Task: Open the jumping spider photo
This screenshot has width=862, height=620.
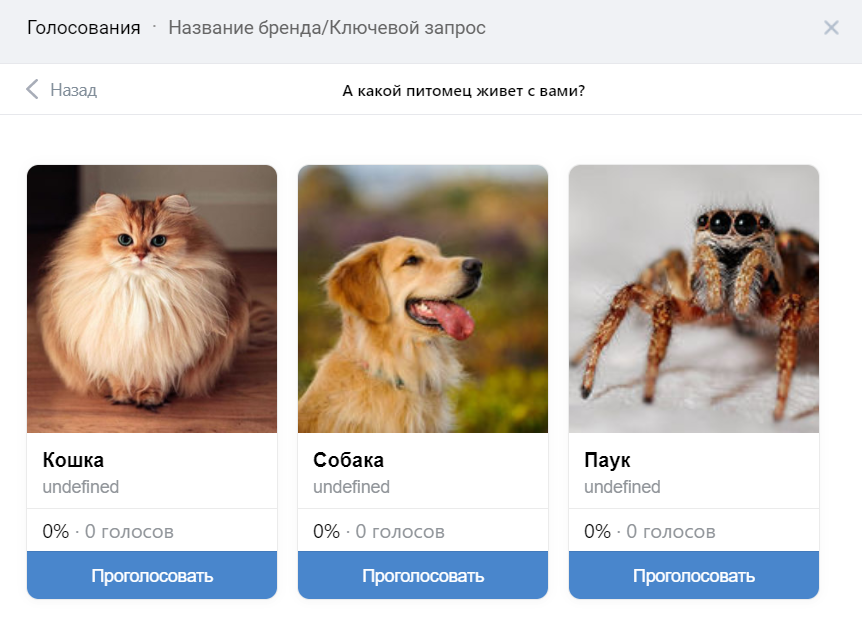Action: pyautogui.click(x=694, y=298)
